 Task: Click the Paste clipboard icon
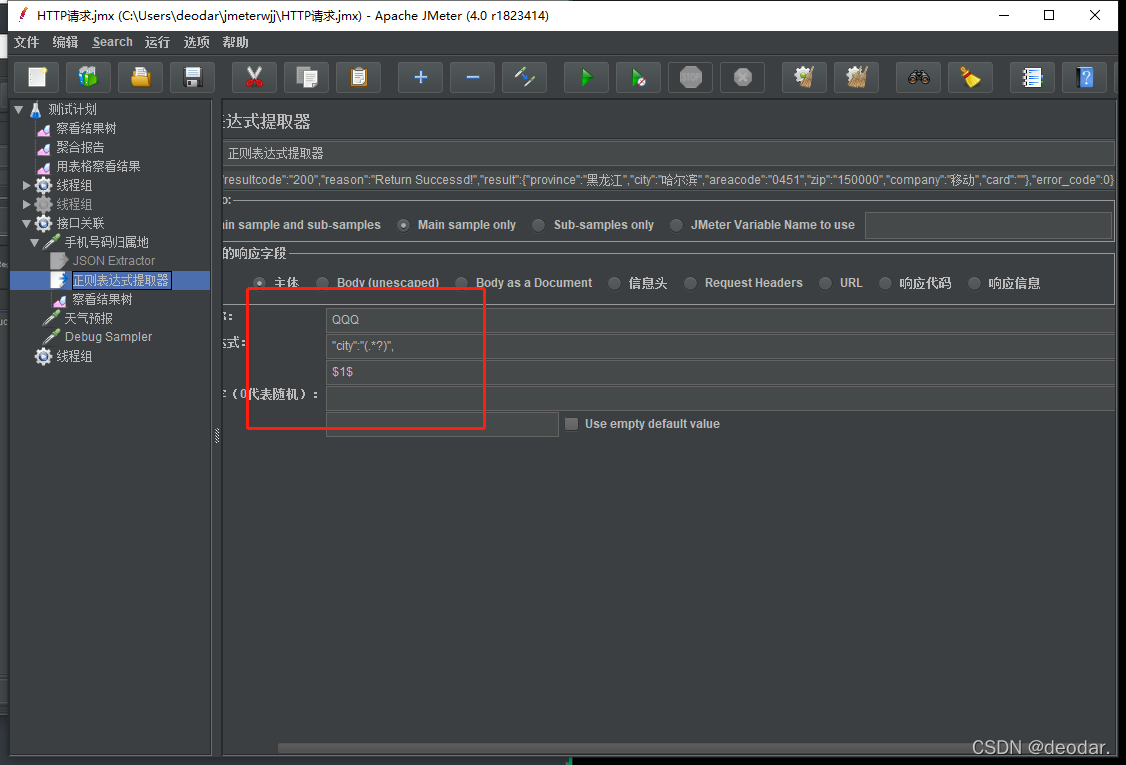[x=358, y=77]
